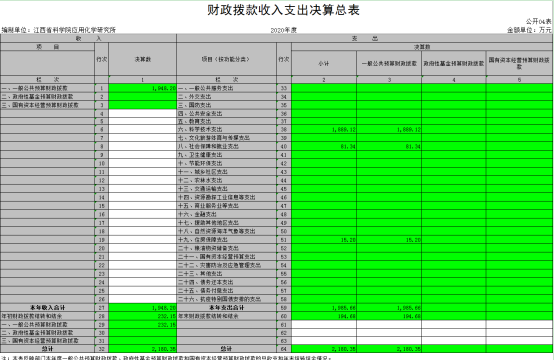This screenshot has width=554, height=360.
Task: Select the 十九、住房保障支出 label cell
Action: (x=226, y=240)
